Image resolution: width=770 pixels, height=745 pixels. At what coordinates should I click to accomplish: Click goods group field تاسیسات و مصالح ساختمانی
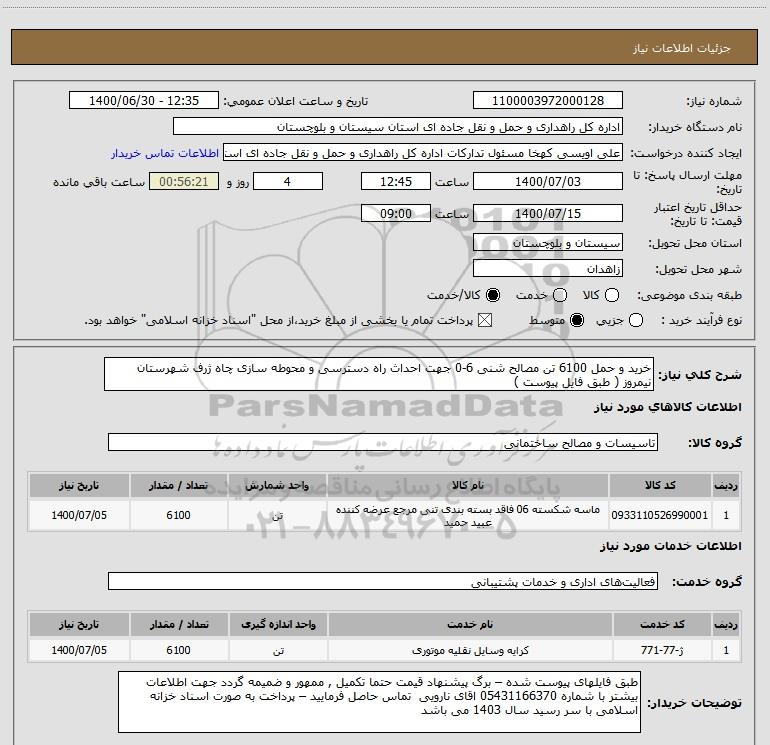383,442
